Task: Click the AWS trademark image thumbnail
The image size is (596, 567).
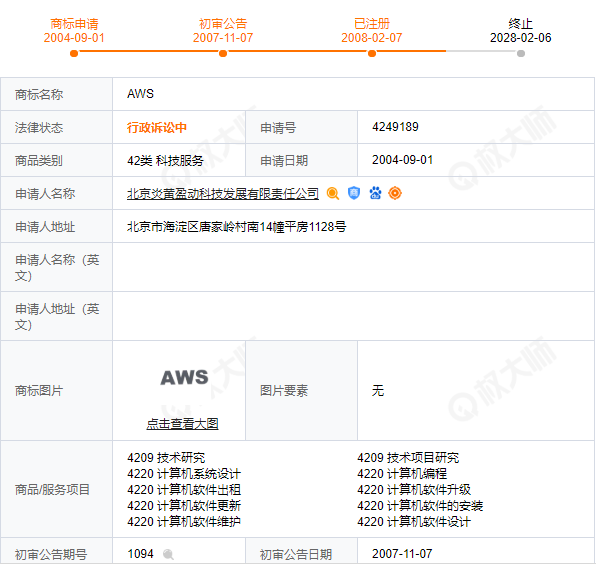Action: (x=184, y=378)
